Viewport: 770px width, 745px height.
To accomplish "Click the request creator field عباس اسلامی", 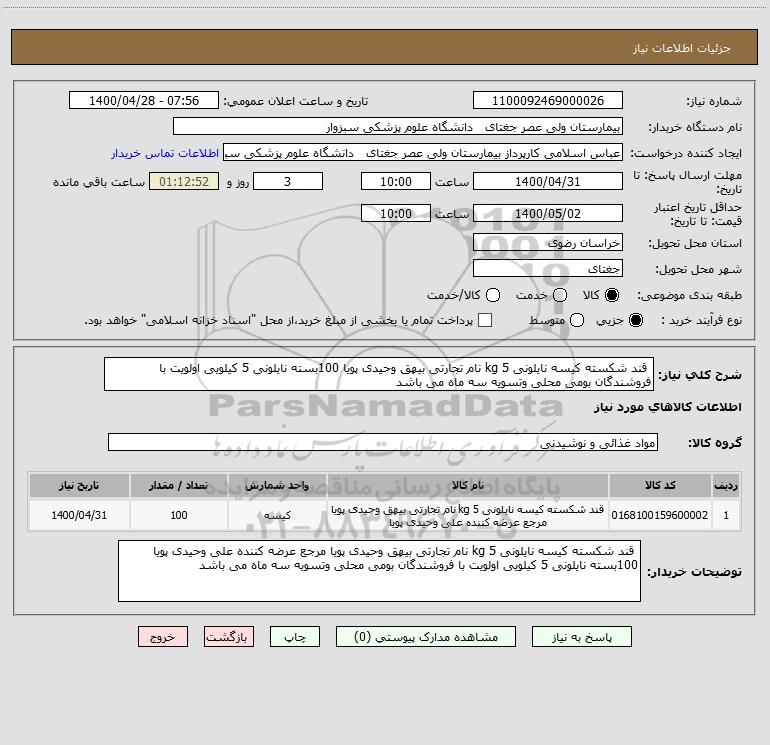I will click(423, 153).
